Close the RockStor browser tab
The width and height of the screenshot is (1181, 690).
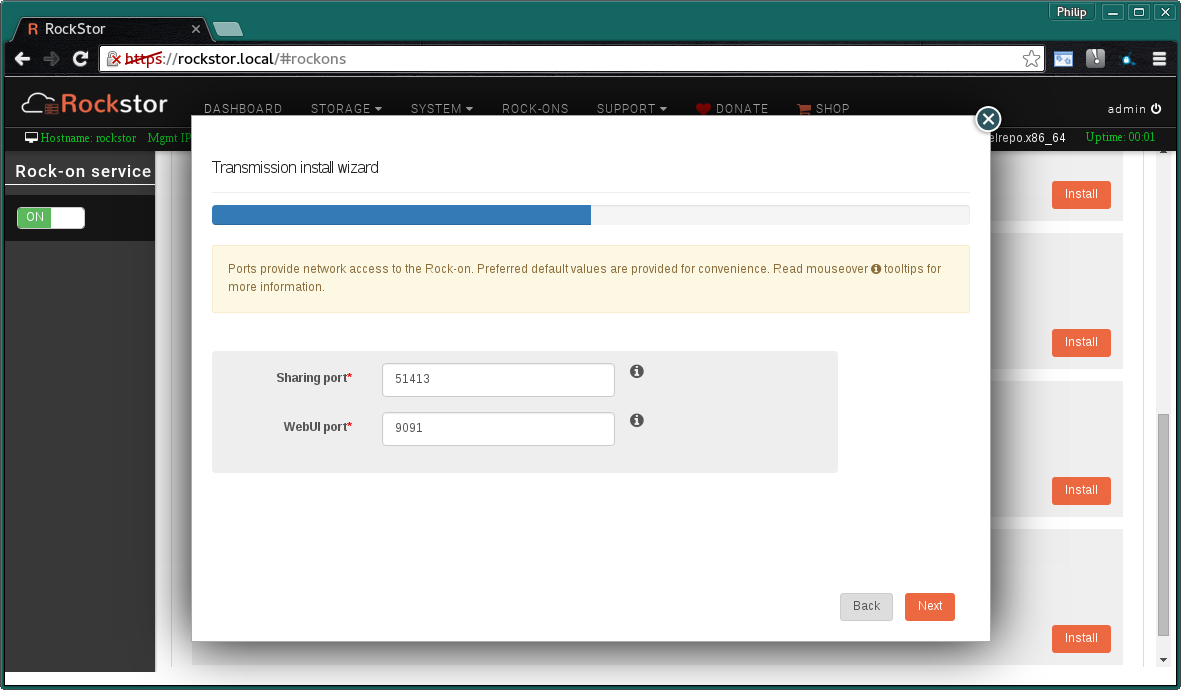pos(196,29)
